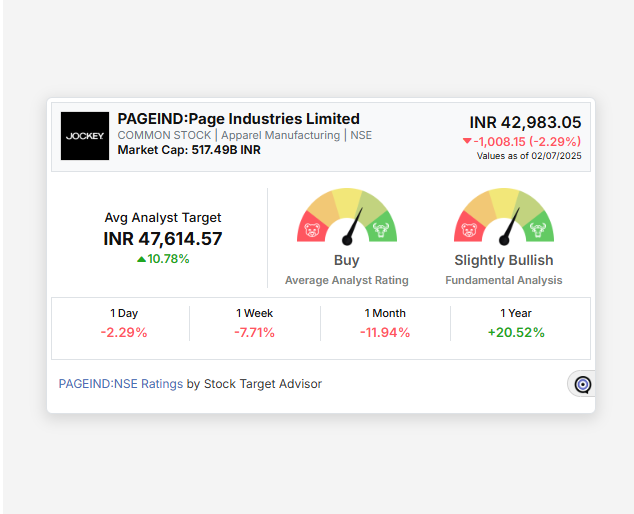Select the PAGEIND:Page Industries Limited title
The image size is (634, 514).
pos(239,119)
